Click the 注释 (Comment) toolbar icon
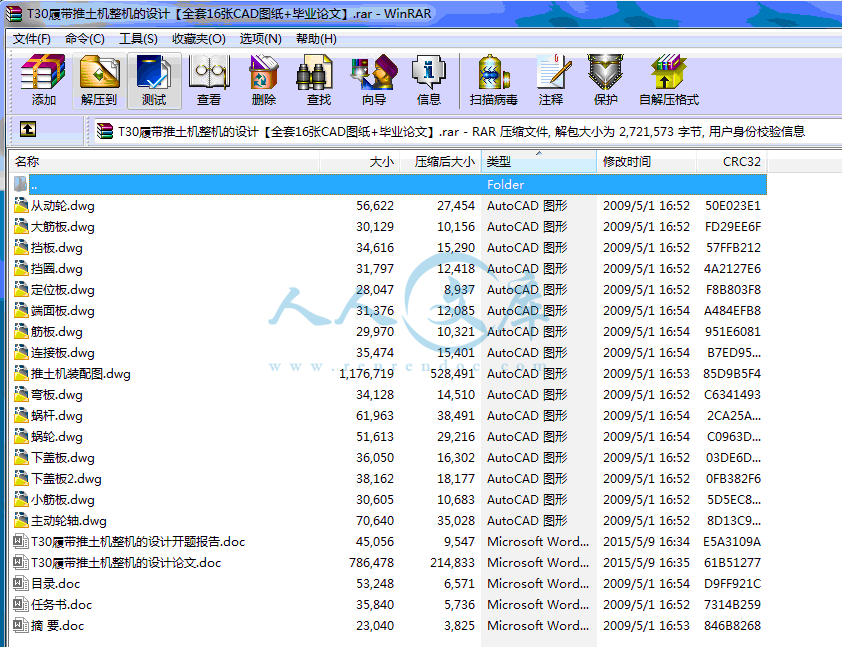842x647 pixels. pyautogui.click(x=551, y=81)
